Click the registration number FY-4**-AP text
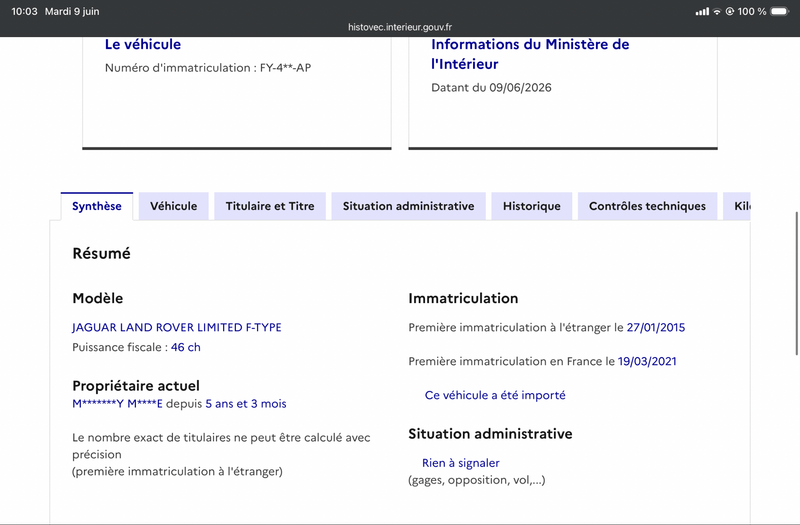 [x=285, y=68]
